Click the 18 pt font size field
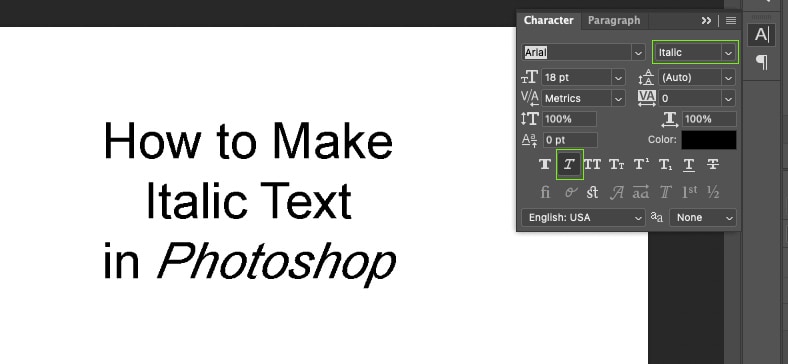The height and width of the screenshot is (364, 788). point(576,78)
